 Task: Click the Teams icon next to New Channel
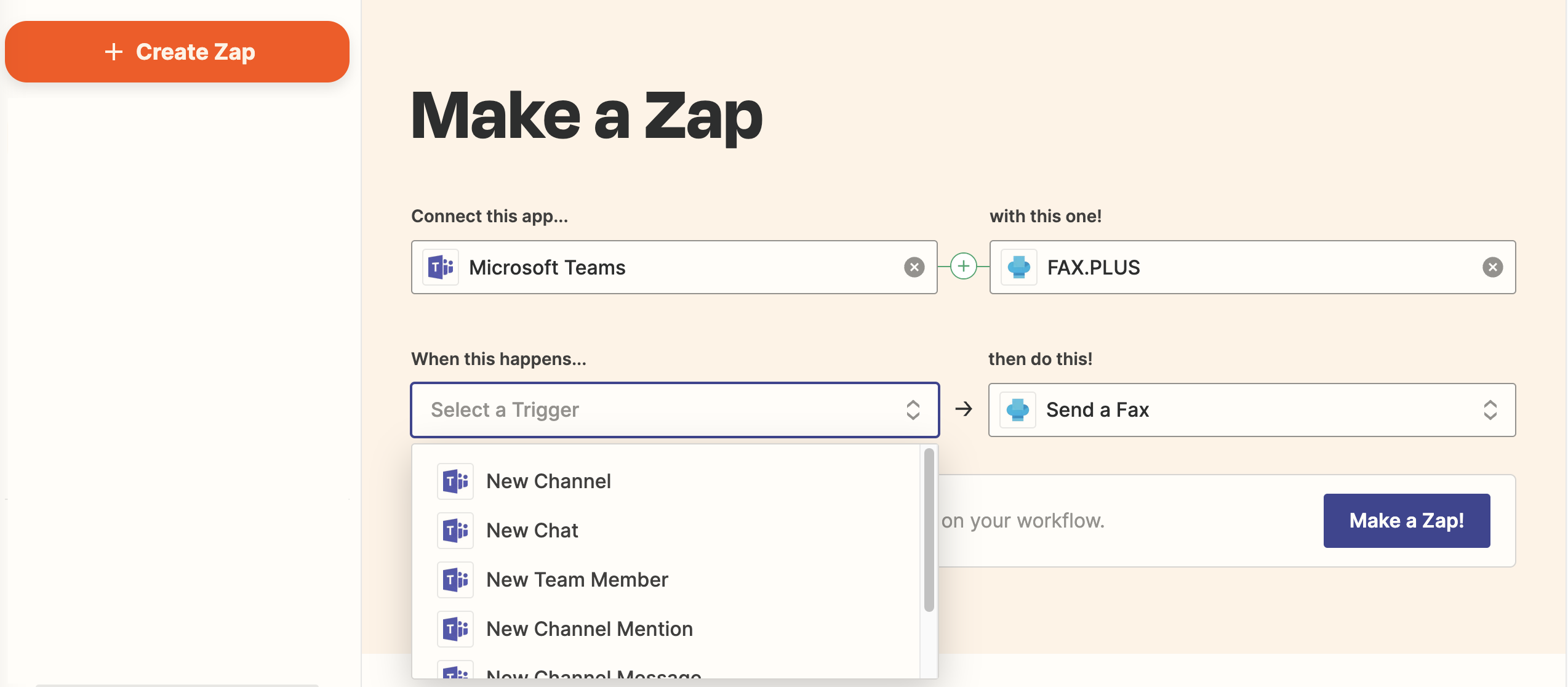click(x=455, y=481)
